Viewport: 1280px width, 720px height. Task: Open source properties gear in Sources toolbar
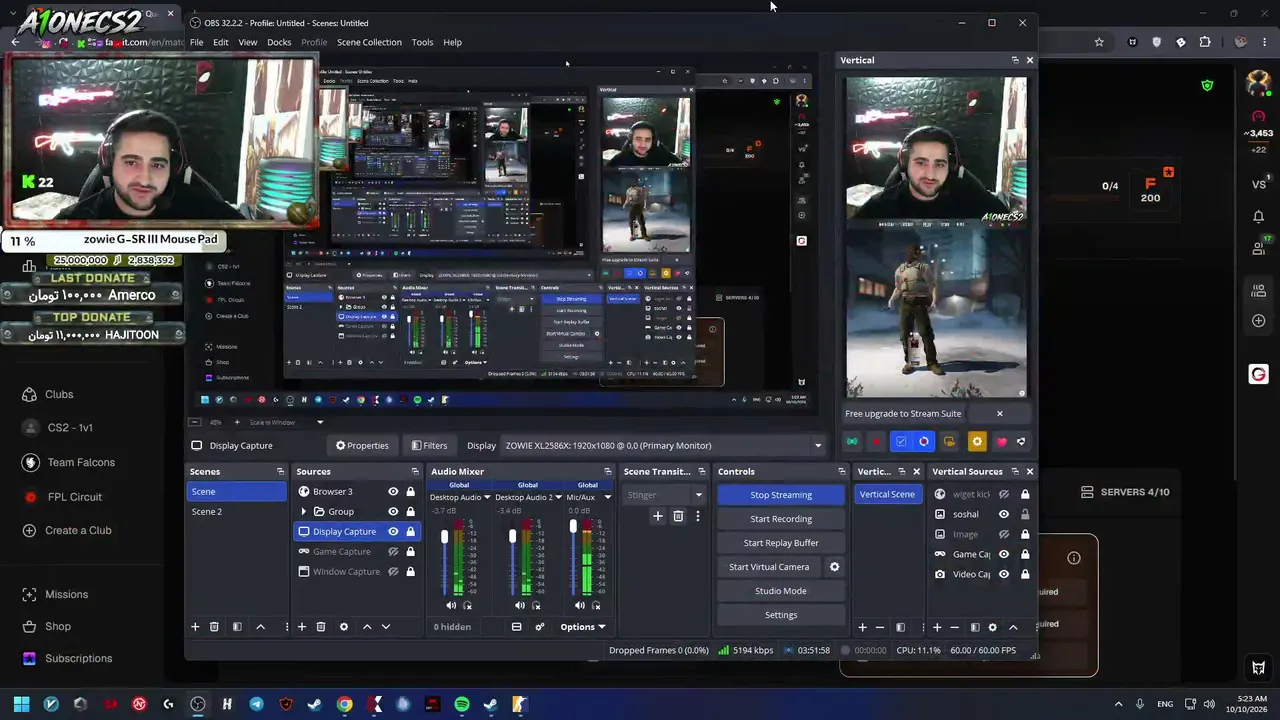click(x=344, y=627)
